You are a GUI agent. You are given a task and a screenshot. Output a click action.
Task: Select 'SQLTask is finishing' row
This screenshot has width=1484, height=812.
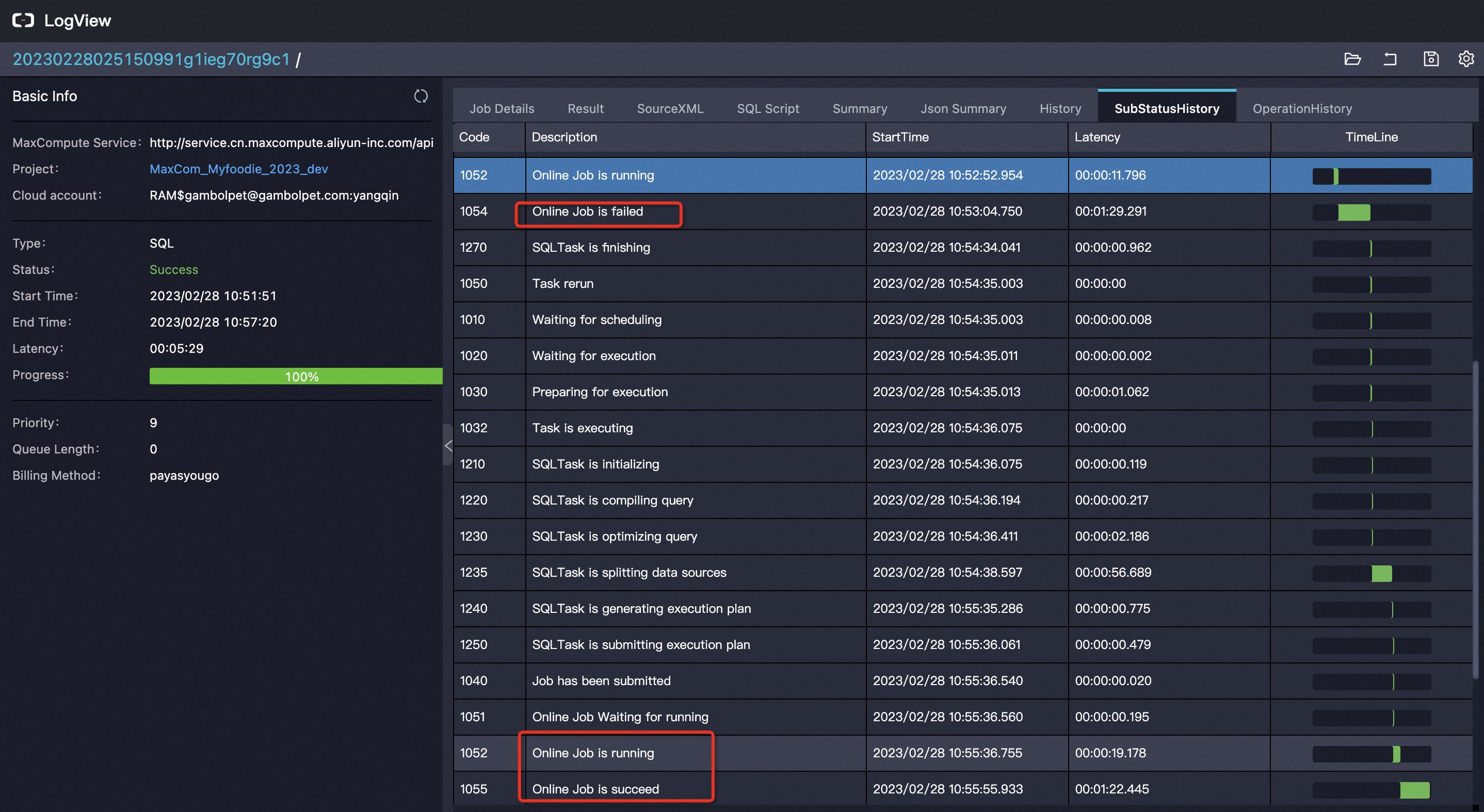tap(963, 248)
